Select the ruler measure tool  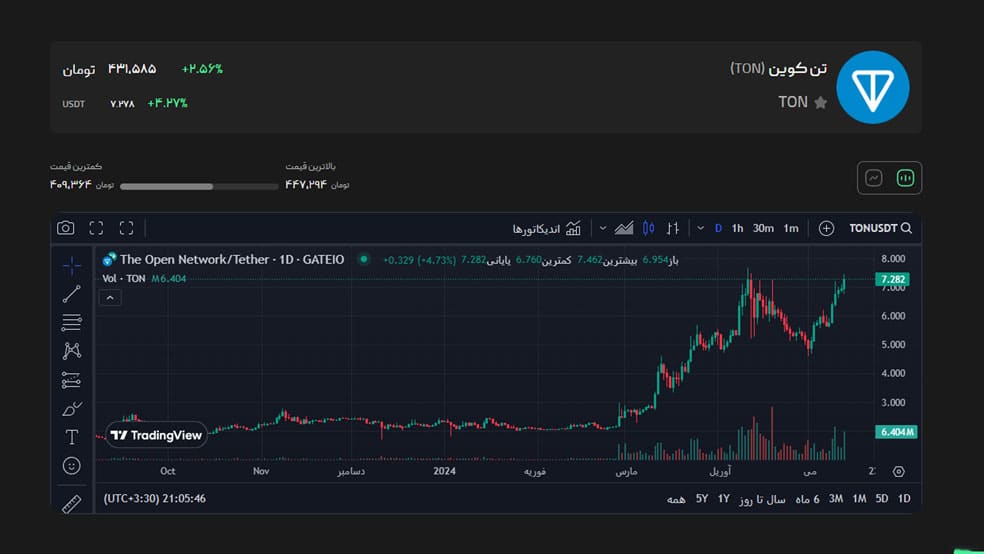tap(72, 504)
